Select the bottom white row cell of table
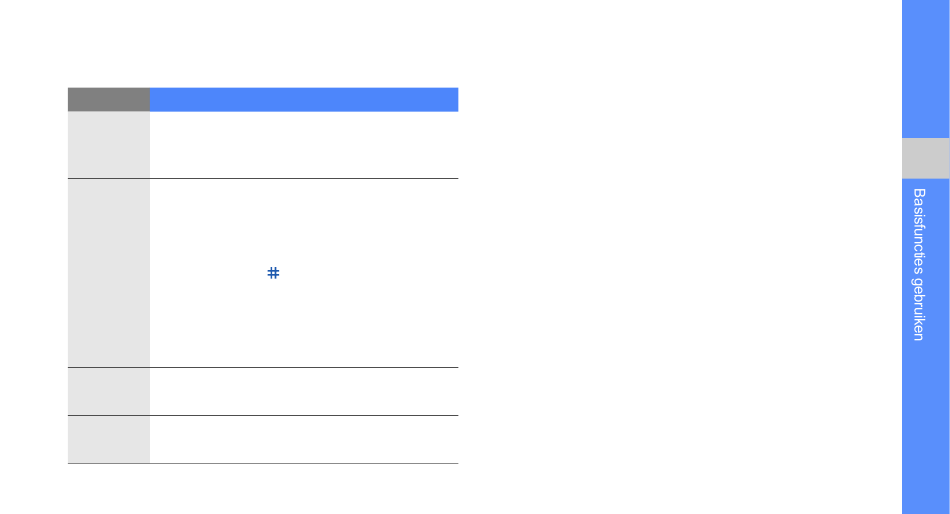950x514 pixels. coord(304,439)
